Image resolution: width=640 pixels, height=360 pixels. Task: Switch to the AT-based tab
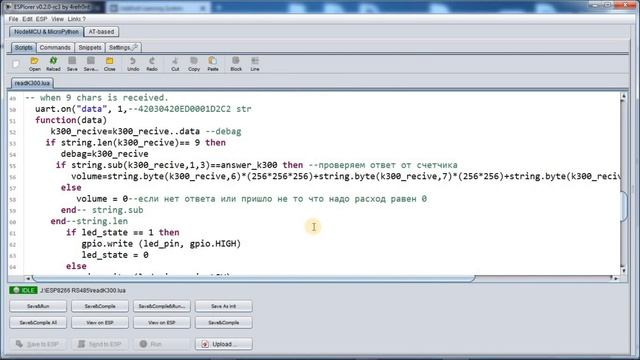pos(101,32)
